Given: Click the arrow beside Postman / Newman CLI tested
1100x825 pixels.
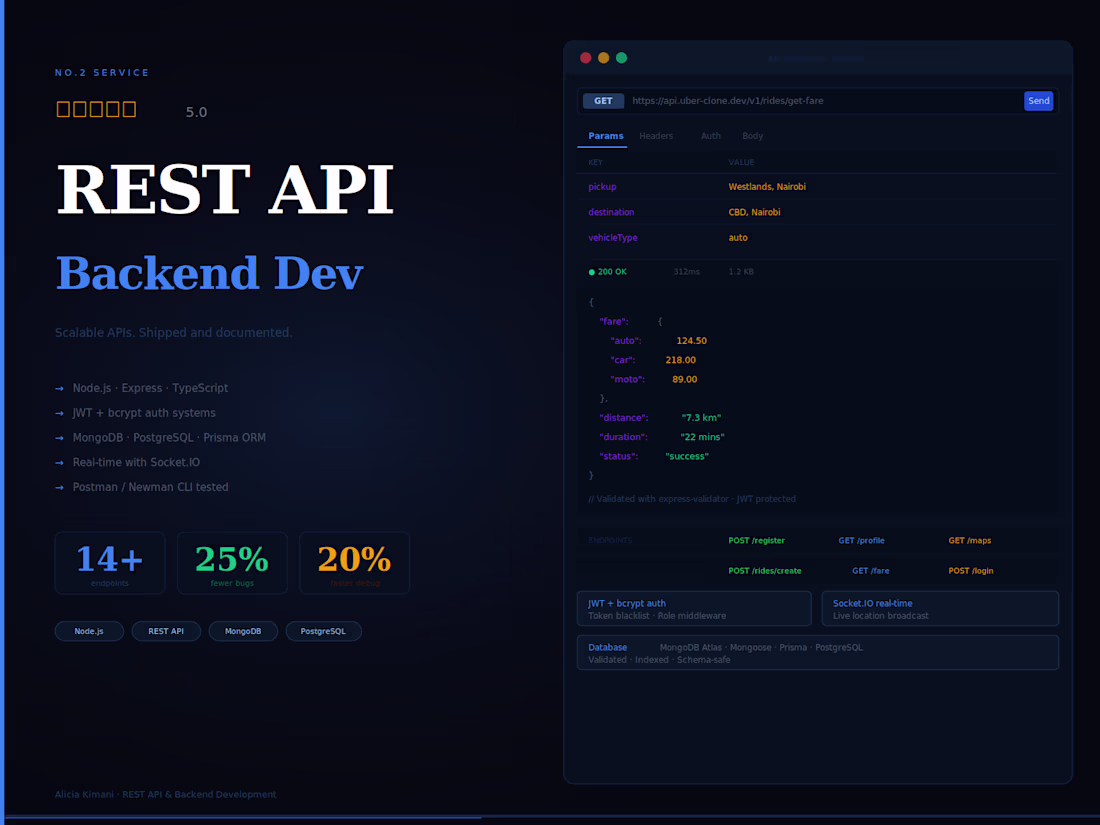Looking at the screenshot, I should 60,488.
